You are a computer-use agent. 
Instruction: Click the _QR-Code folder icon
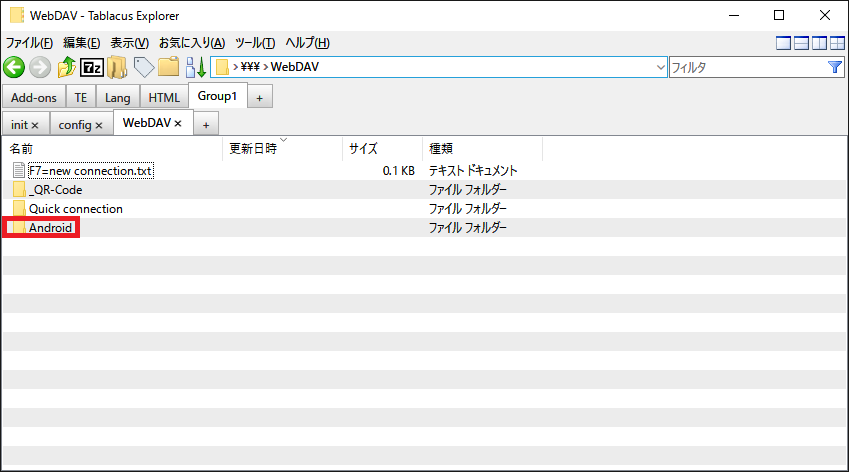click(19, 189)
